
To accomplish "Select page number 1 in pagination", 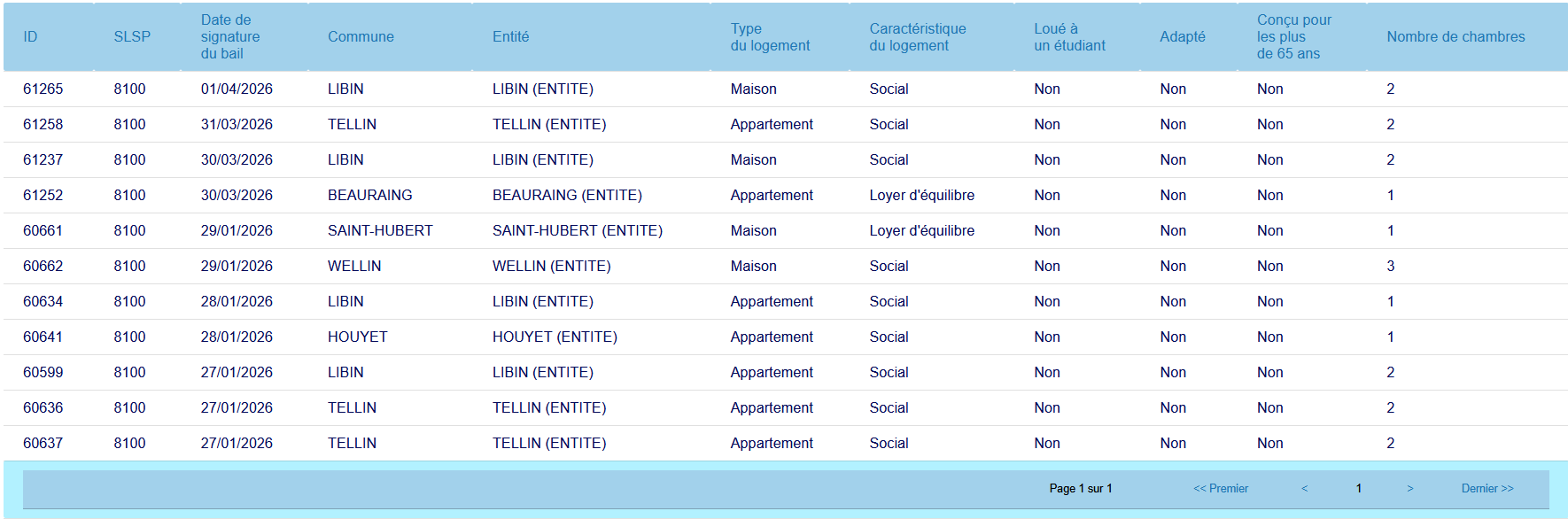I will 1358,489.
